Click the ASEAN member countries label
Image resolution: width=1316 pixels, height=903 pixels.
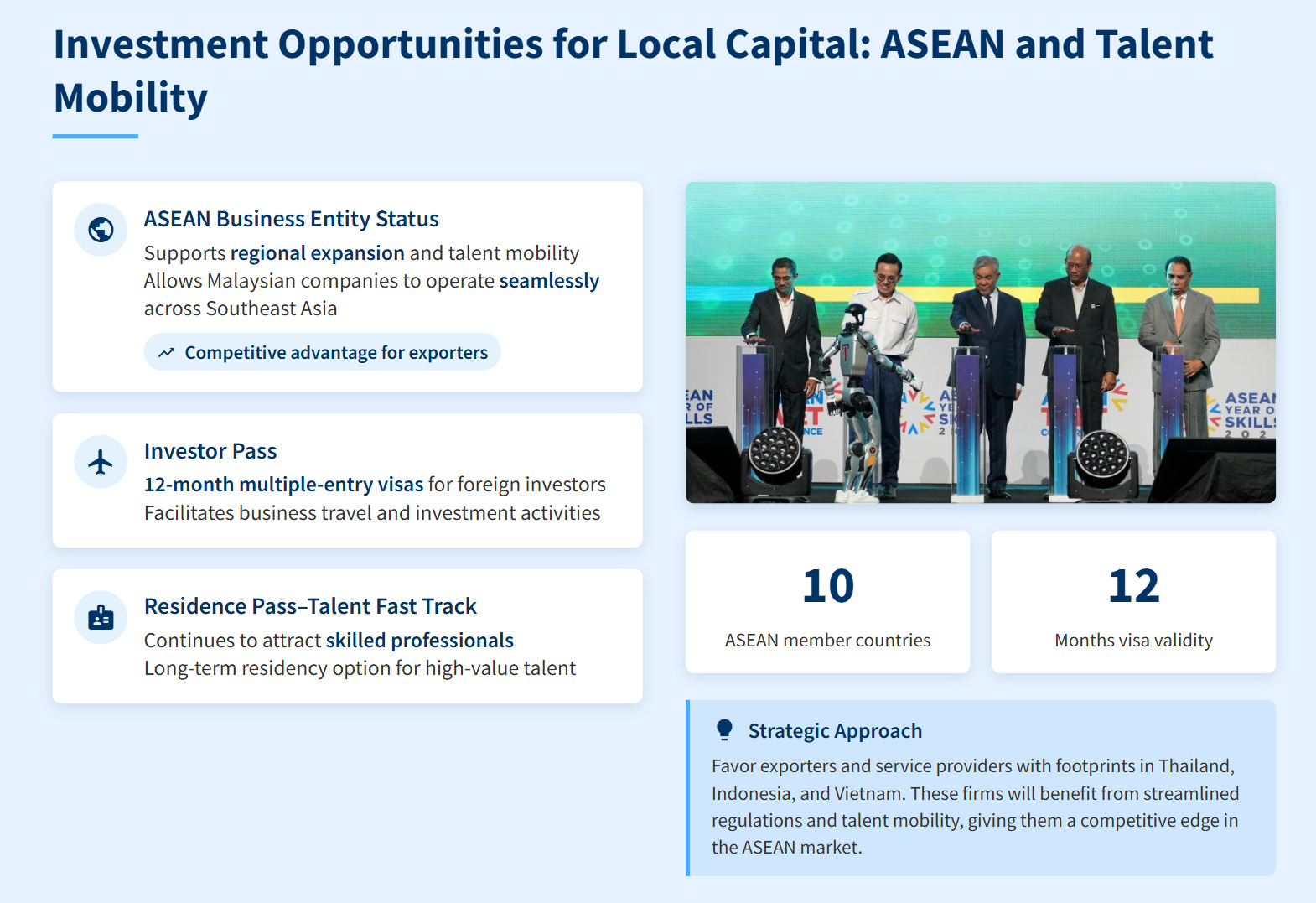coord(828,641)
